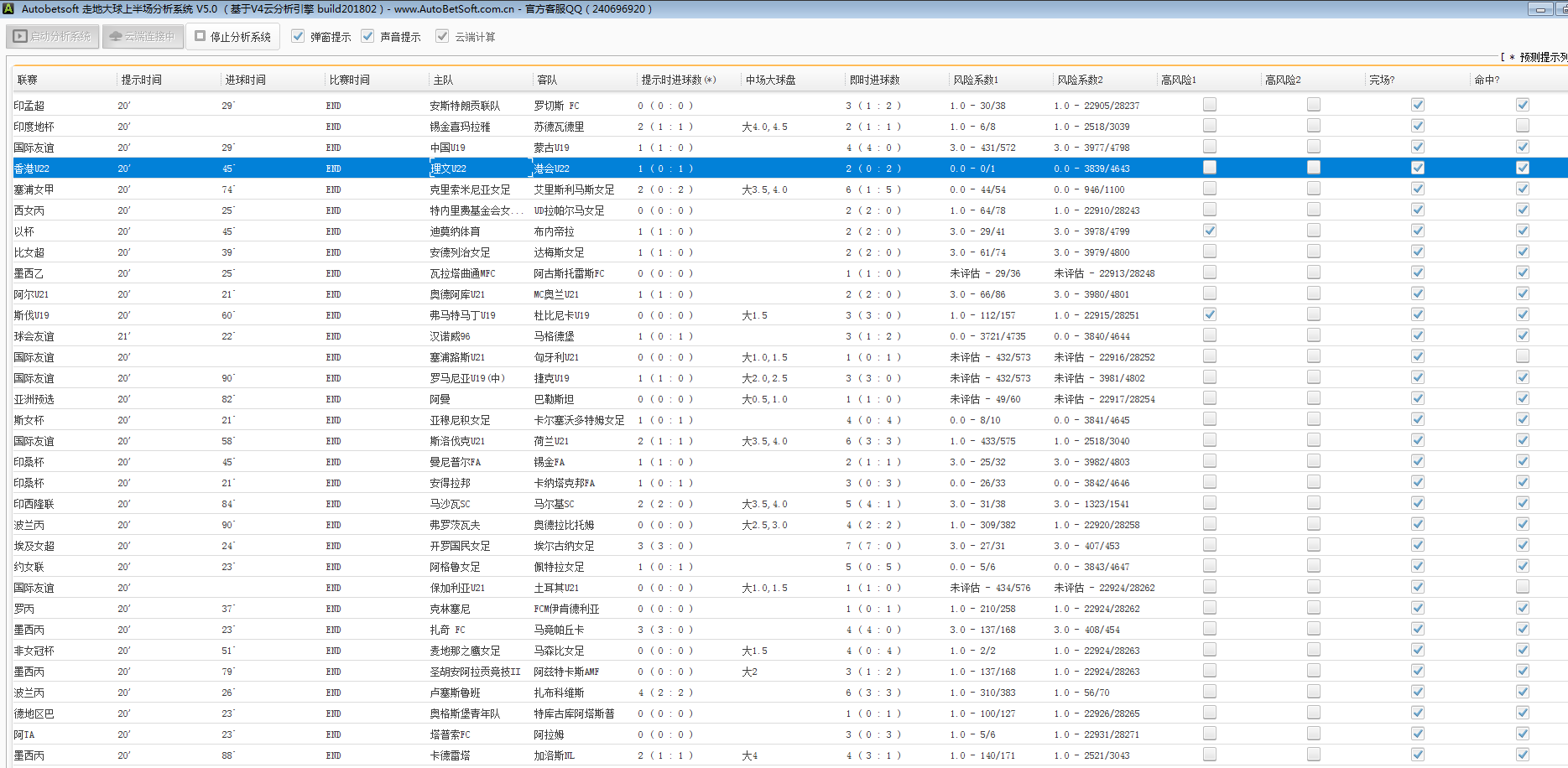Image resolution: width=1568 pixels, height=768 pixels.
Task: Click the square stop icon before 停止分析系统
Action: pyautogui.click(x=201, y=36)
